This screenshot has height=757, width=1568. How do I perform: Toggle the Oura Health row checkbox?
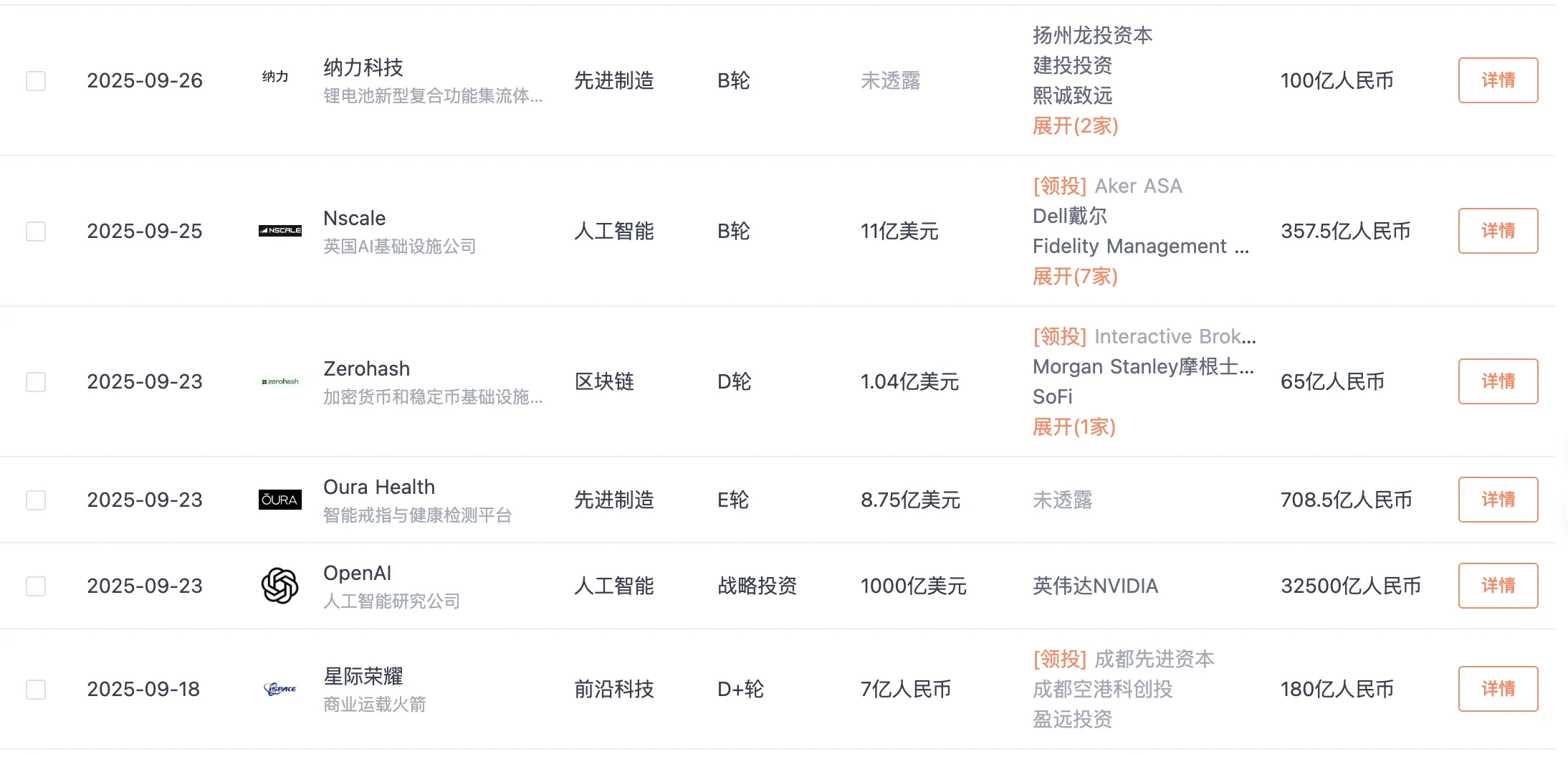(36, 500)
